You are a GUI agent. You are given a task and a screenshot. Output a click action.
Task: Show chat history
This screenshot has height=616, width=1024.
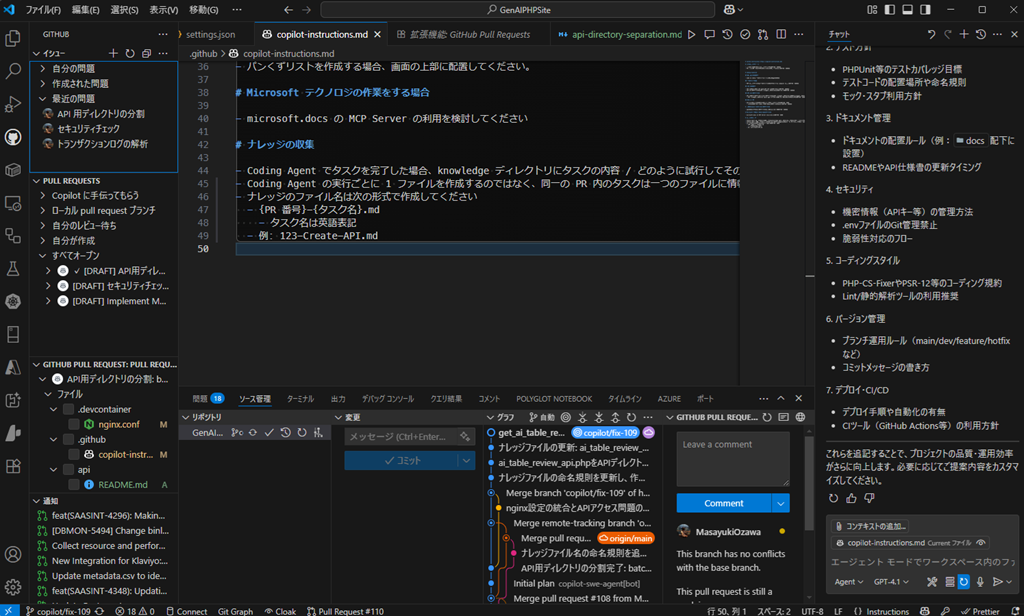tap(981, 34)
